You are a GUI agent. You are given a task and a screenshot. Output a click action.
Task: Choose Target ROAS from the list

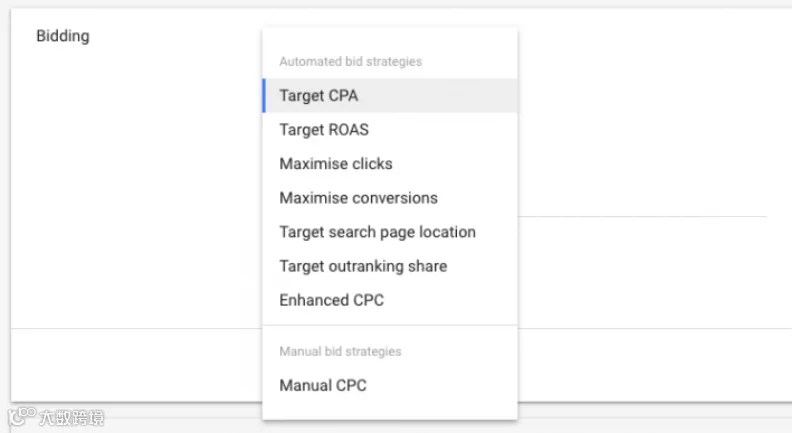(x=324, y=130)
